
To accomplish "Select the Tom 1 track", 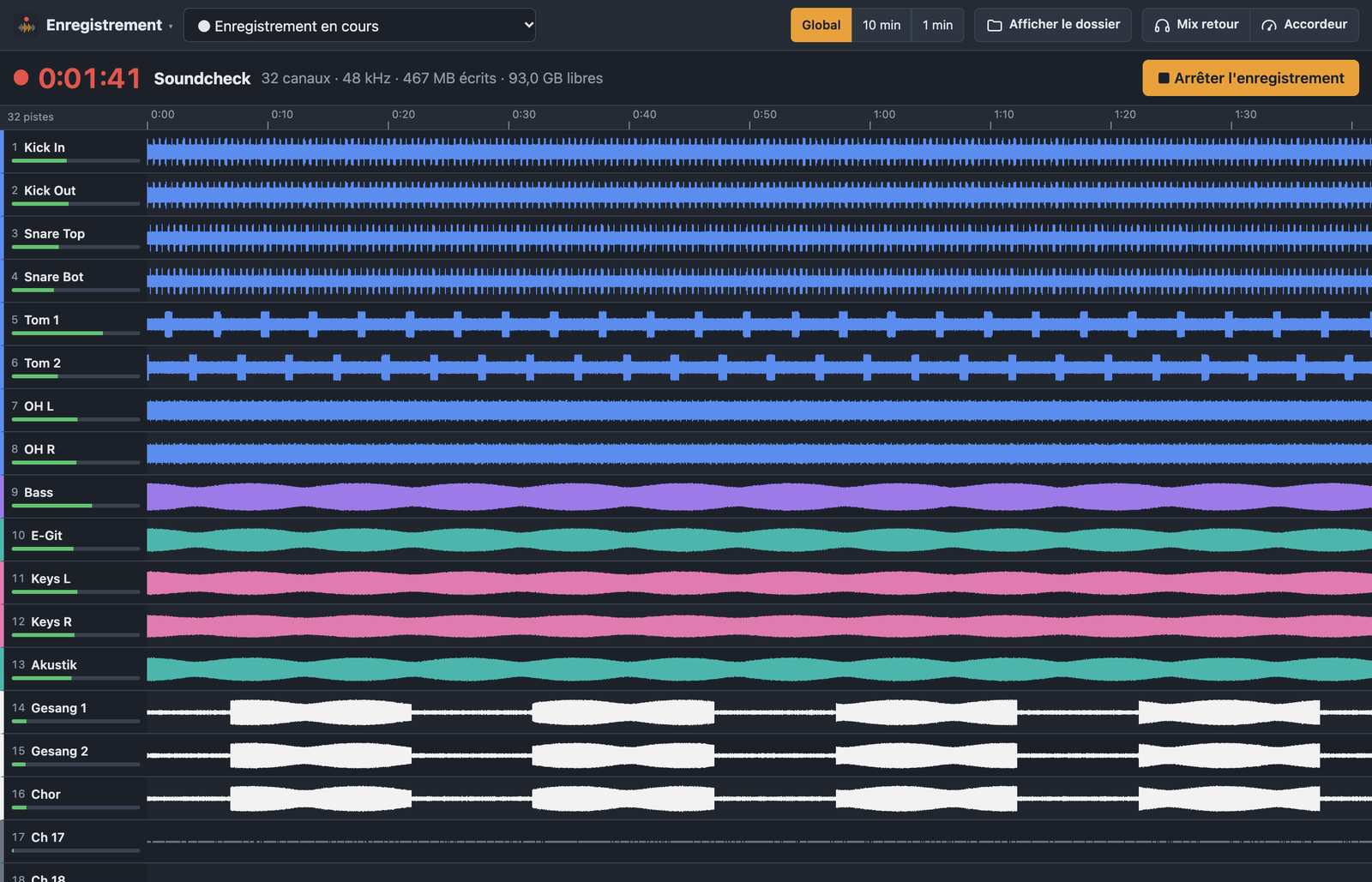I will [x=75, y=324].
